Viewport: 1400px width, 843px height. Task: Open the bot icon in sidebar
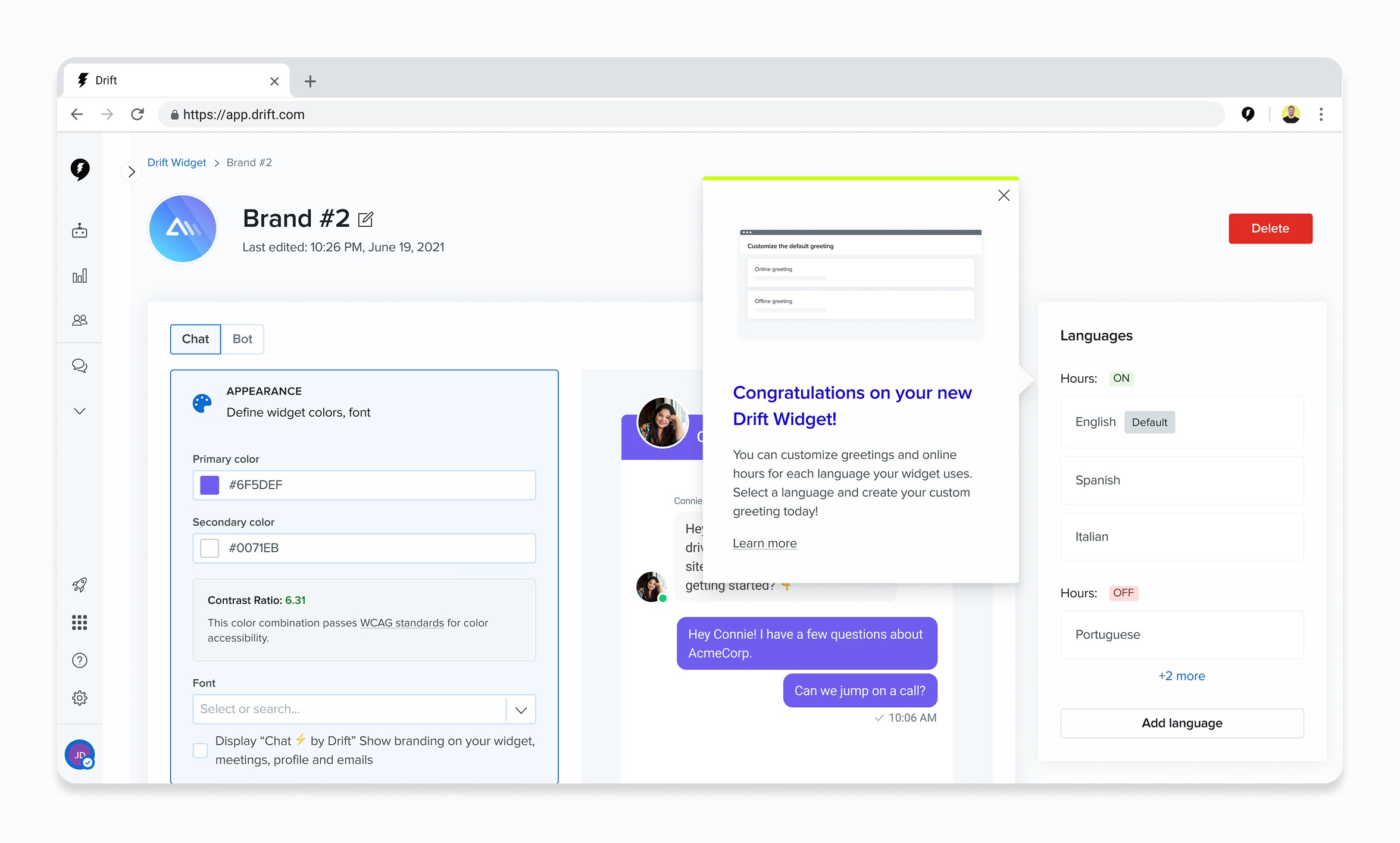pyautogui.click(x=80, y=231)
